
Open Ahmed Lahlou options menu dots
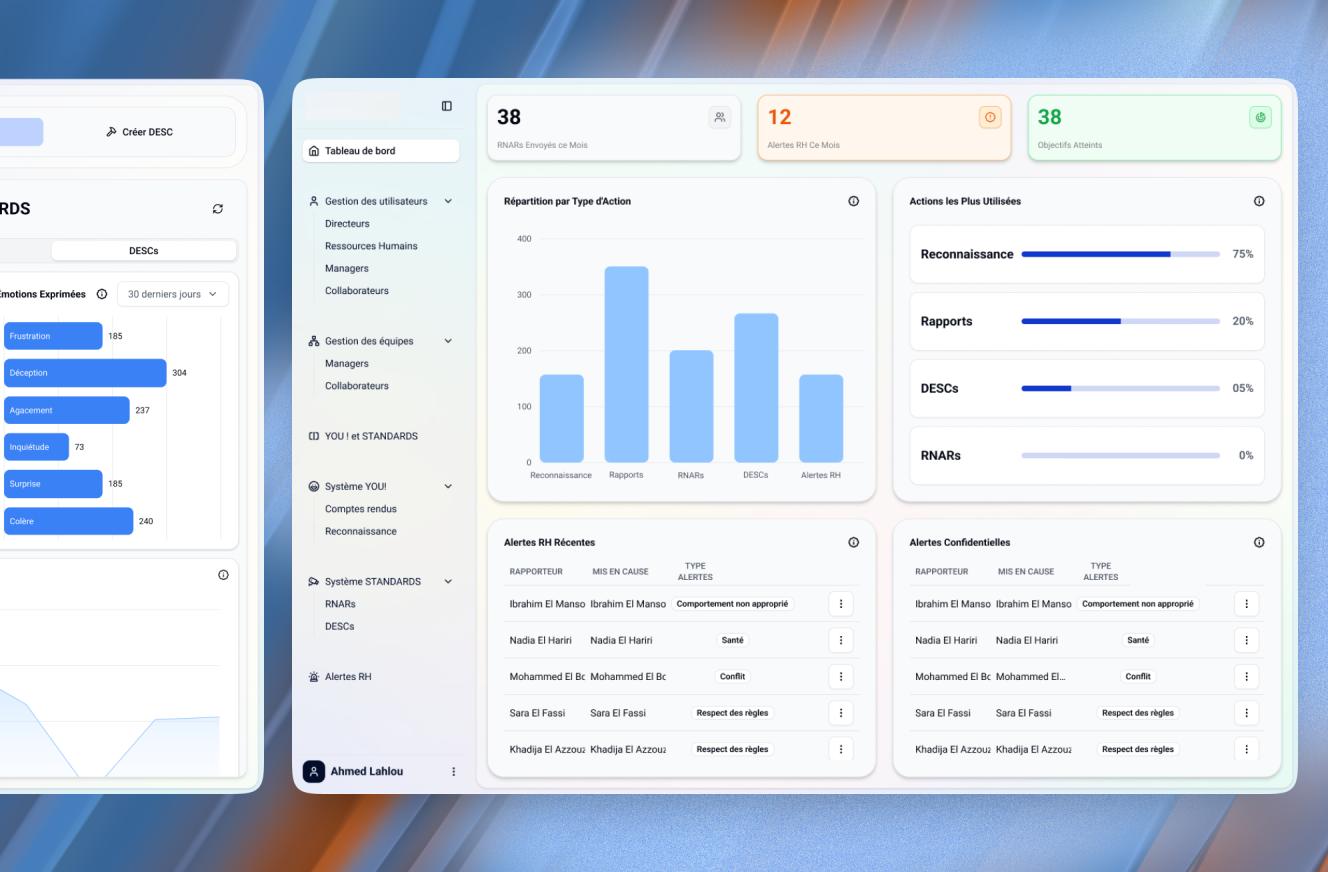click(453, 771)
